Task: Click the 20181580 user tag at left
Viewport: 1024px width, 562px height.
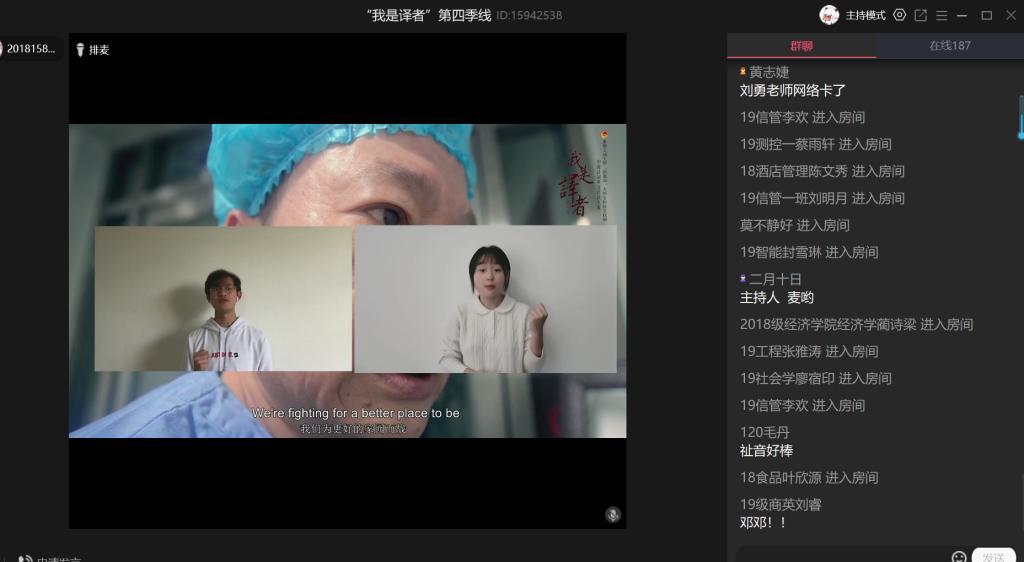Action: pos(30,49)
